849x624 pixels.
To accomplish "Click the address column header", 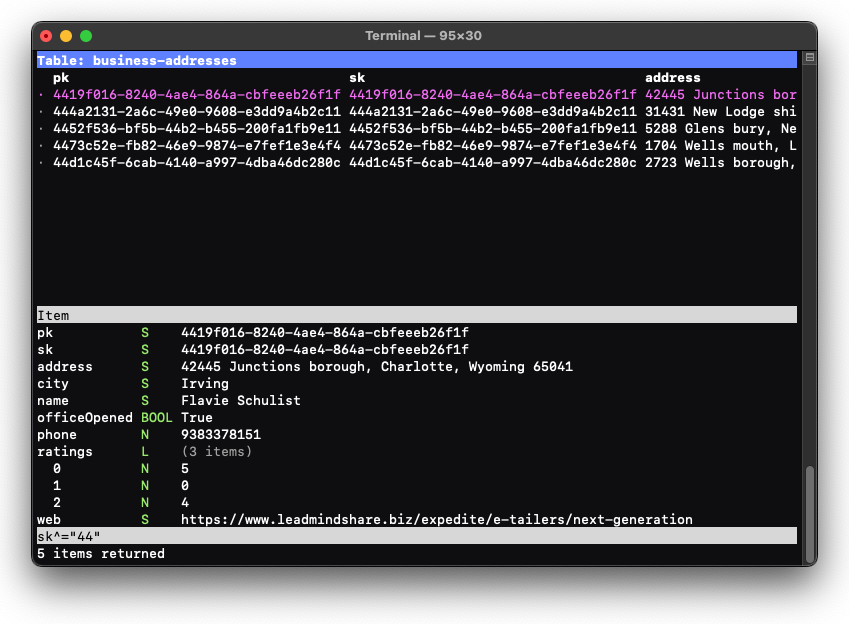I will [x=672, y=78].
